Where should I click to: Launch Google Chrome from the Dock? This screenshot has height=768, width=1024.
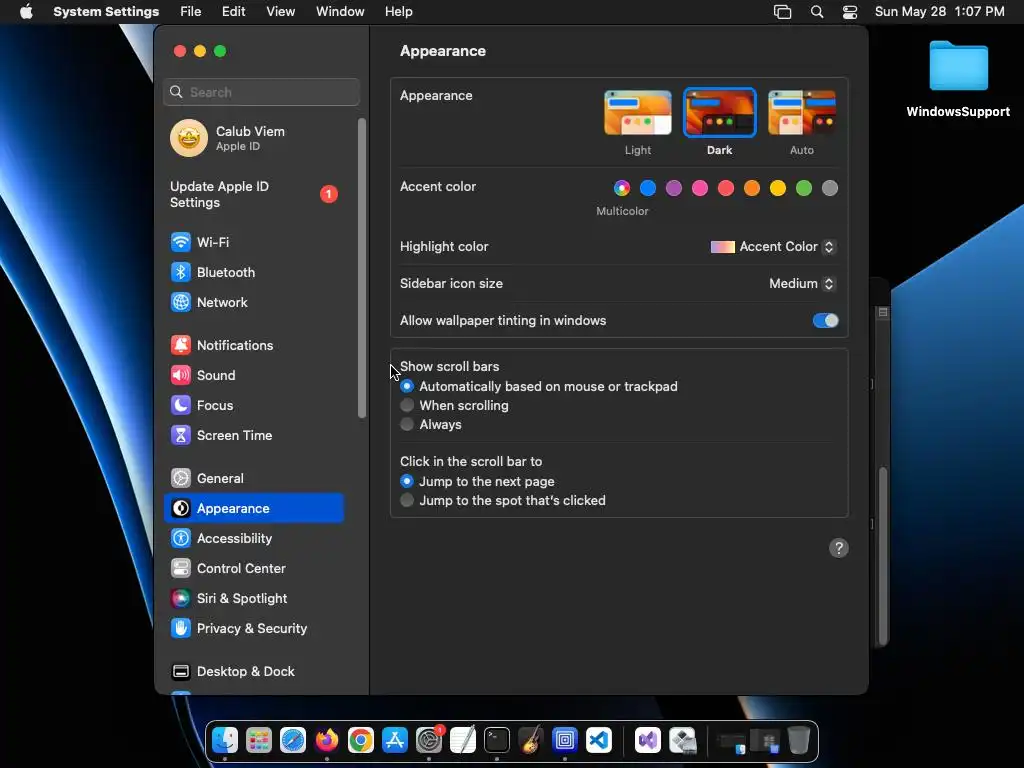[x=360, y=741]
